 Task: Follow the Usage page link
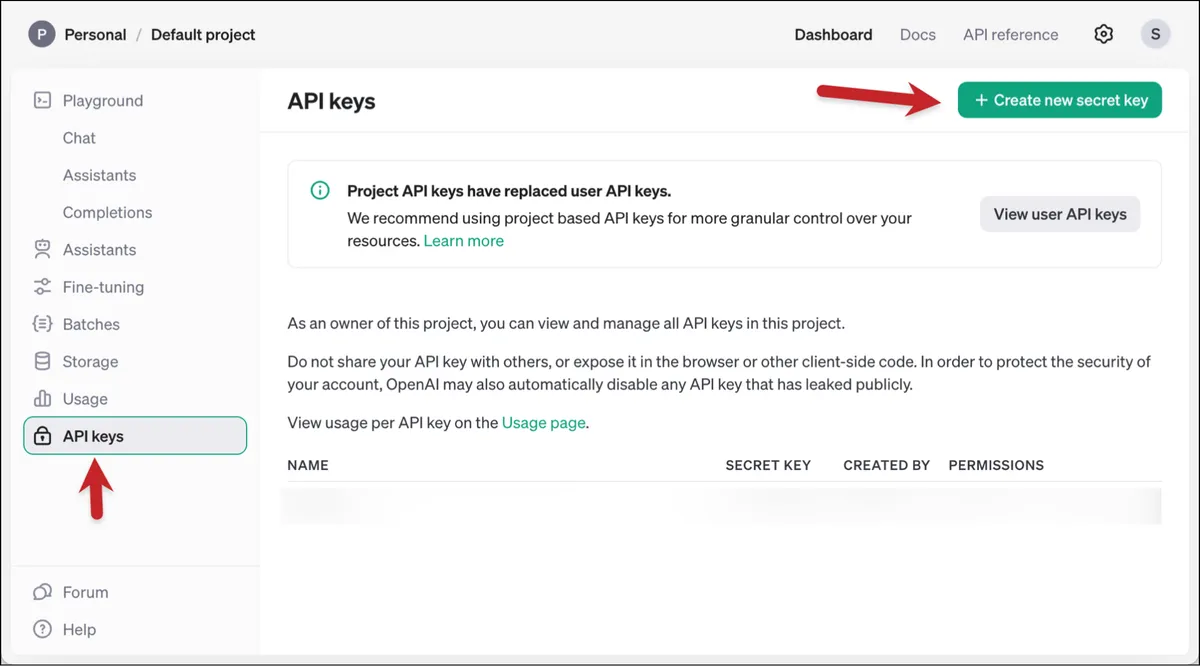click(544, 423)
